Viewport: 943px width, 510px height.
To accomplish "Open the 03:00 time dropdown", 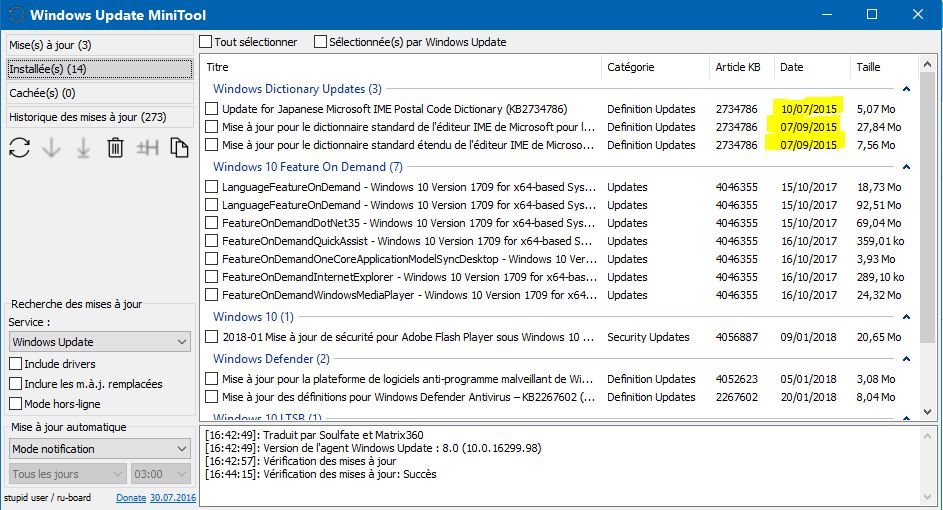I will click(161, 474).
